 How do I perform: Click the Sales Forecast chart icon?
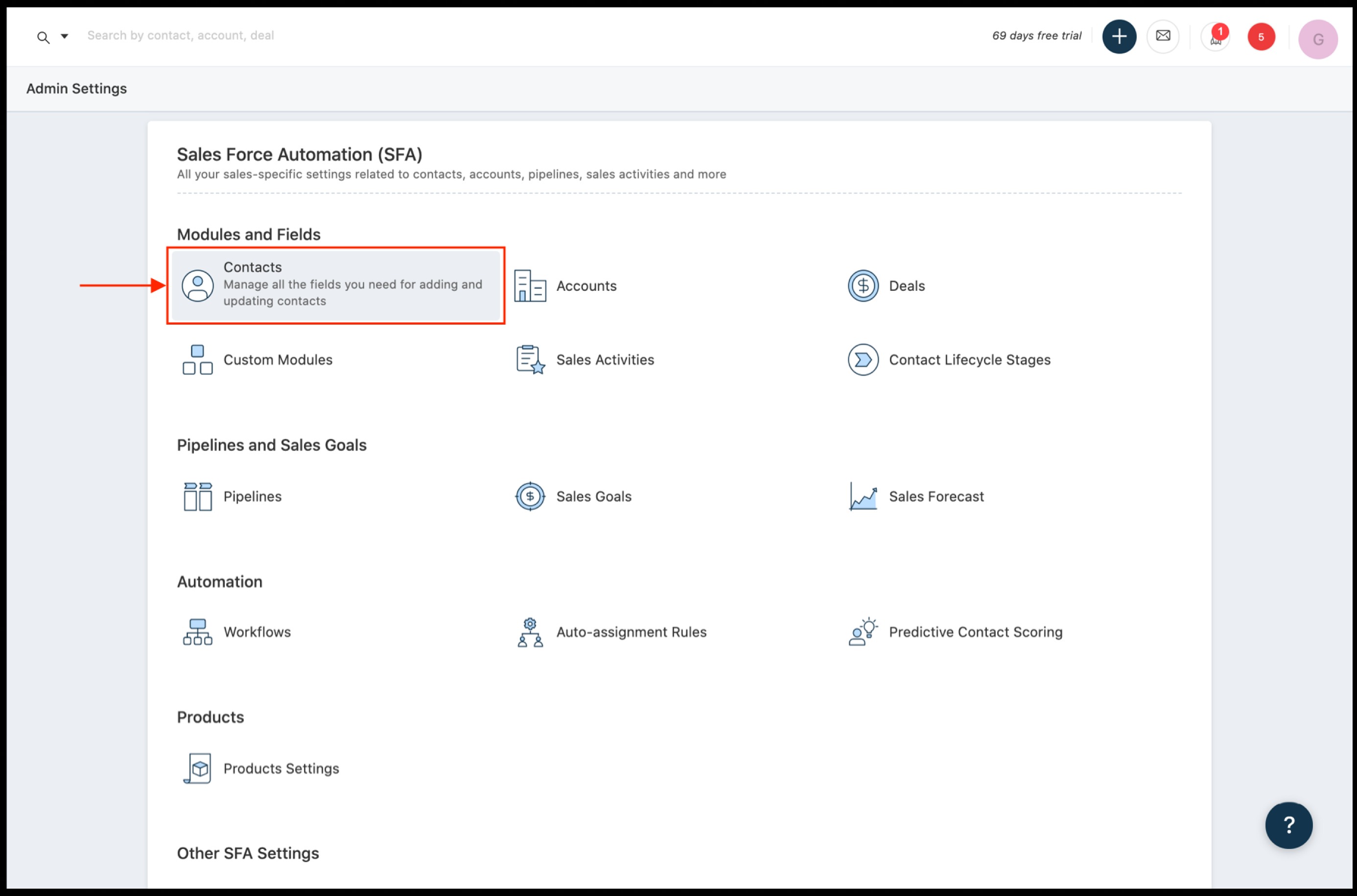point(863,496)
